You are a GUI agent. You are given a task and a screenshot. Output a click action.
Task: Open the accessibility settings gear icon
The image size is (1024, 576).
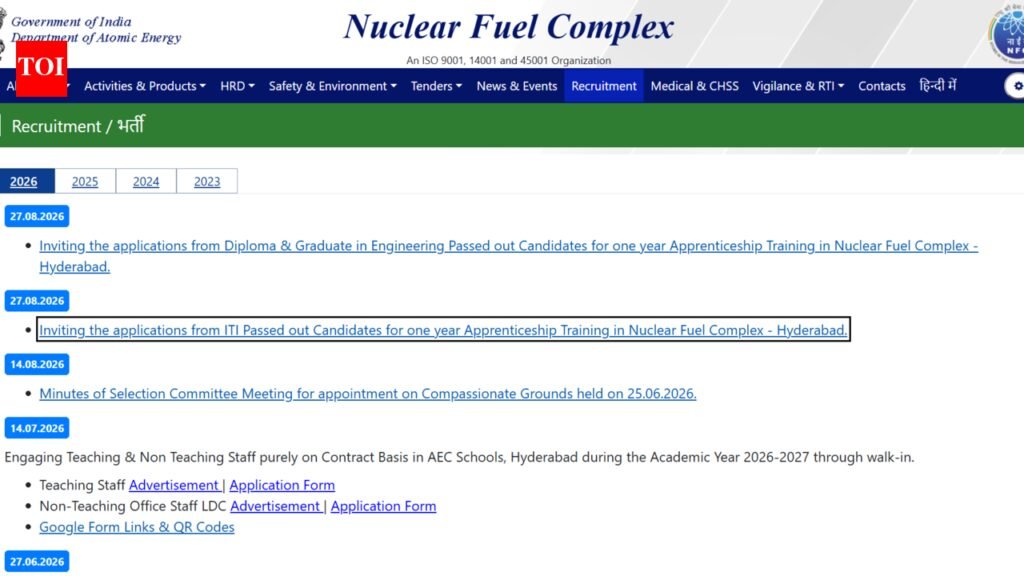(1016, 86)
